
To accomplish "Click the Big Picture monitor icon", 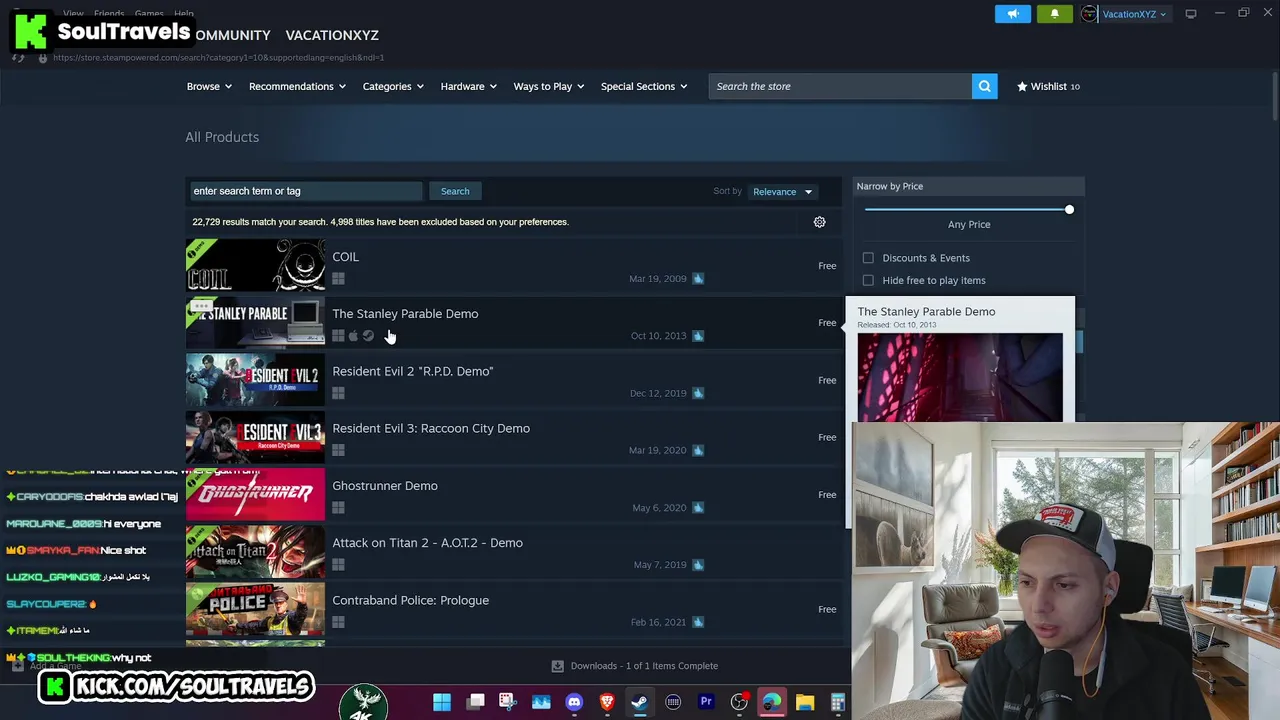I will point(1191,14).
